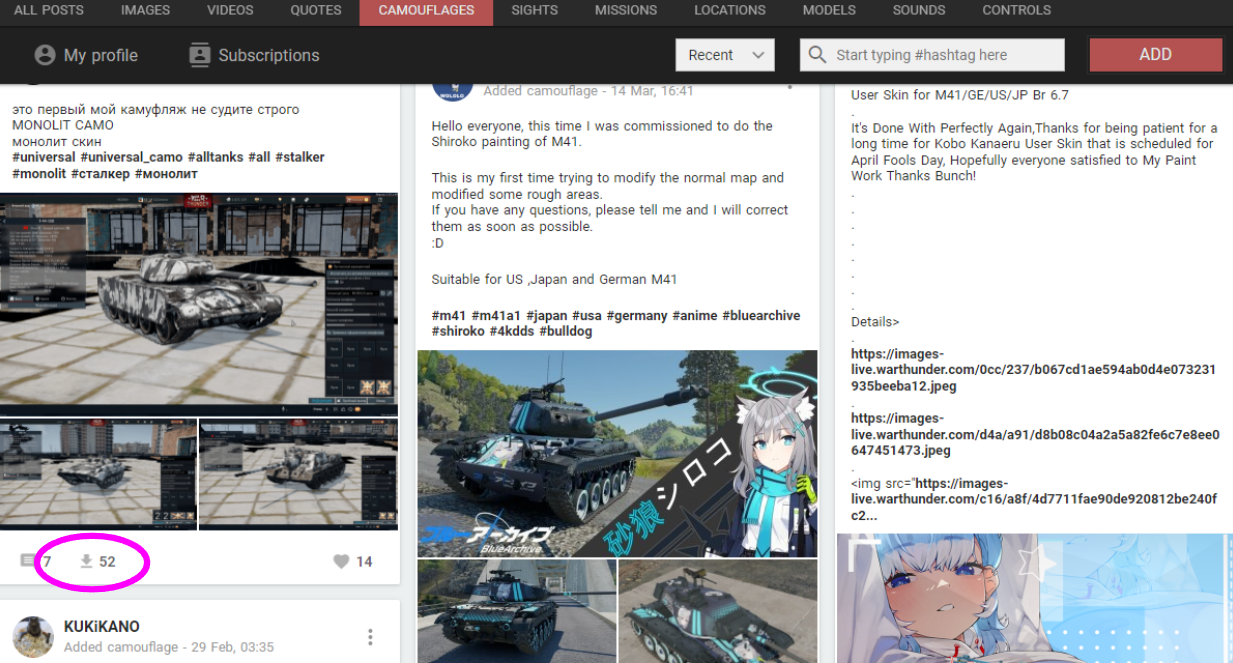Open image link ending 647451473.jpeg
The height and width of the screenshot is (663, 1233).
[1035, 434]
